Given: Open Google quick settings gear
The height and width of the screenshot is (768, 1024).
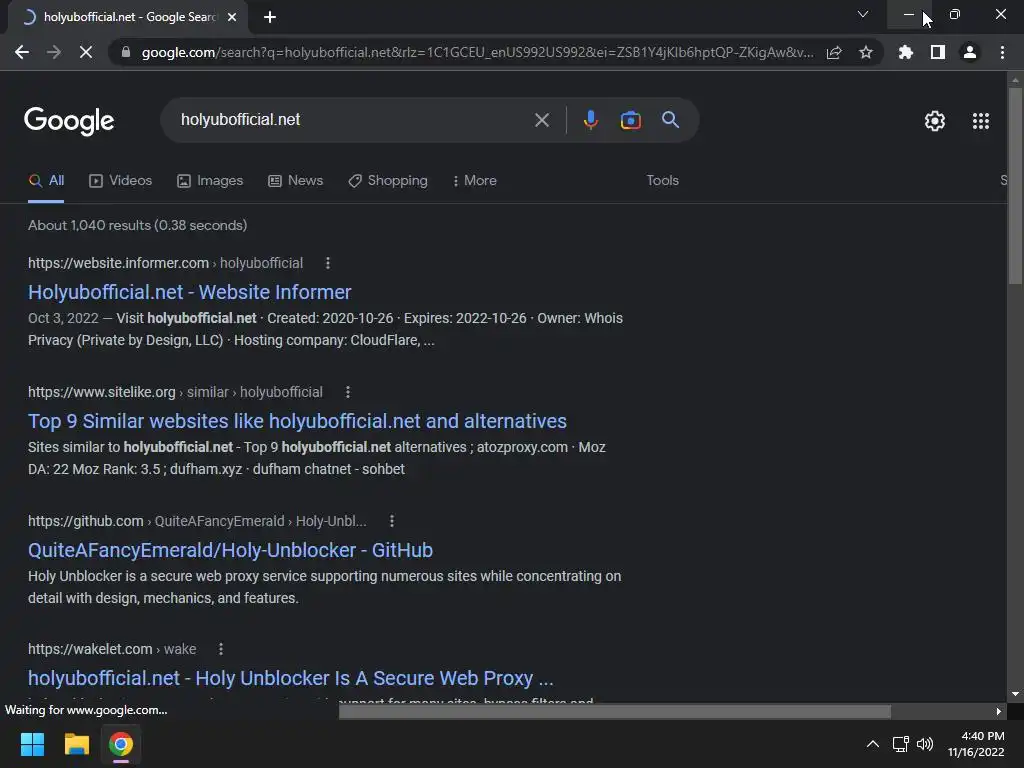Looking at the screenshot, I should point(935,121).
